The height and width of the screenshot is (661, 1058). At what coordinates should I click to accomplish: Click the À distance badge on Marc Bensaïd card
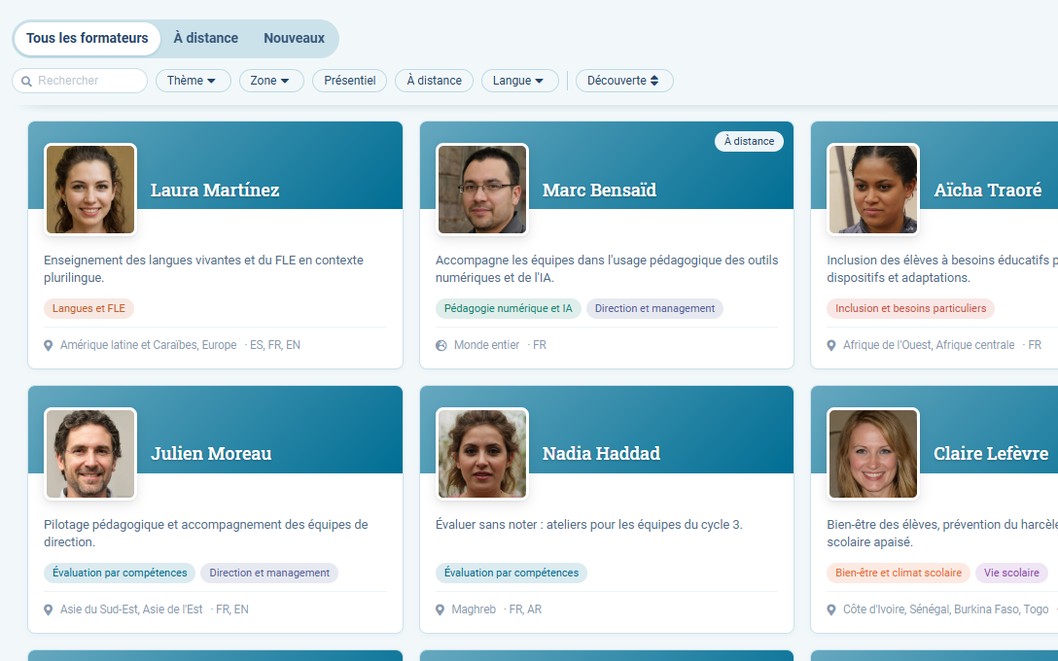(x=749, y=142)
